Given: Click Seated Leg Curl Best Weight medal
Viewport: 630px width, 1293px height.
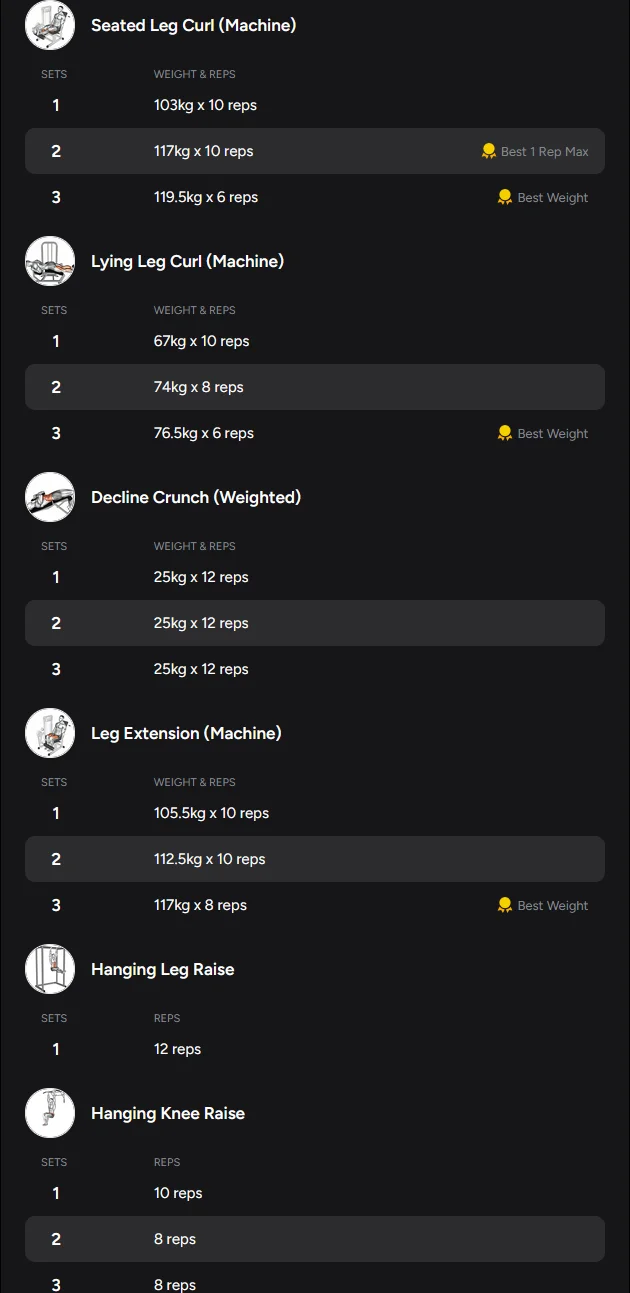Looking at the screenshot, I should click(505, 197).
